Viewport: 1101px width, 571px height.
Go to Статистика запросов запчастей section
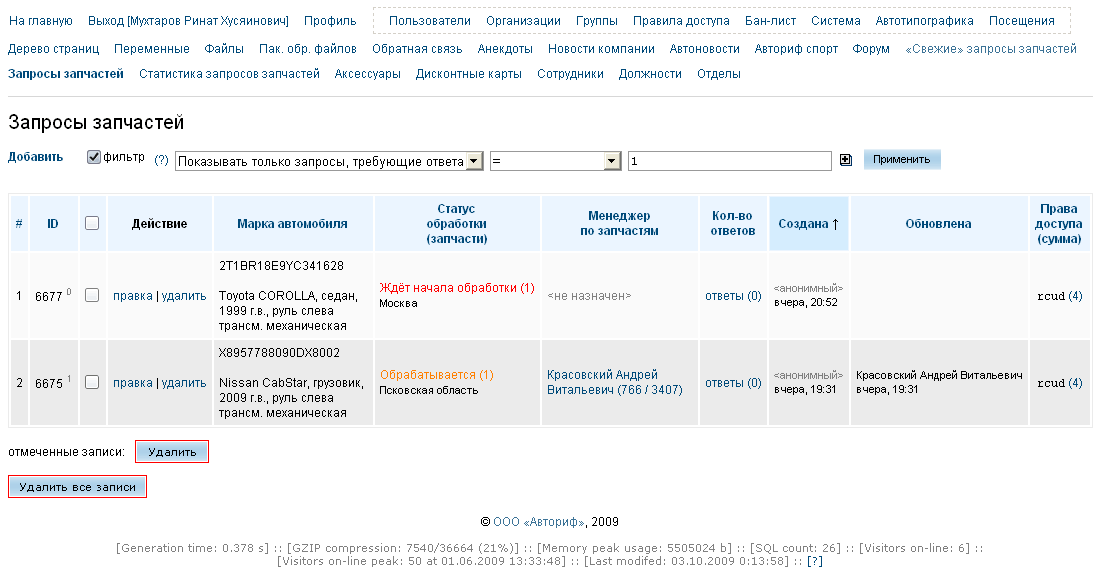point(229,74)
